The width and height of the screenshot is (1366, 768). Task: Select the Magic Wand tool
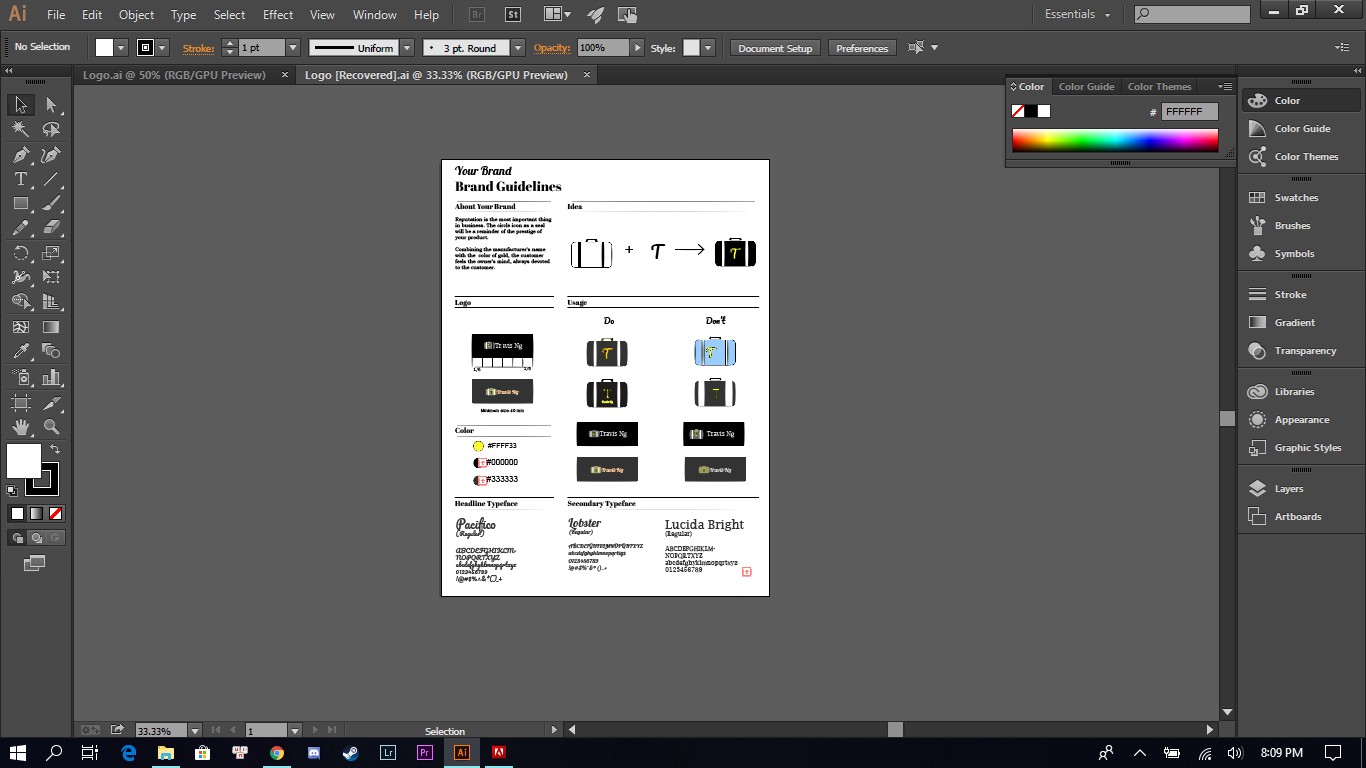(x=21, y=130)
